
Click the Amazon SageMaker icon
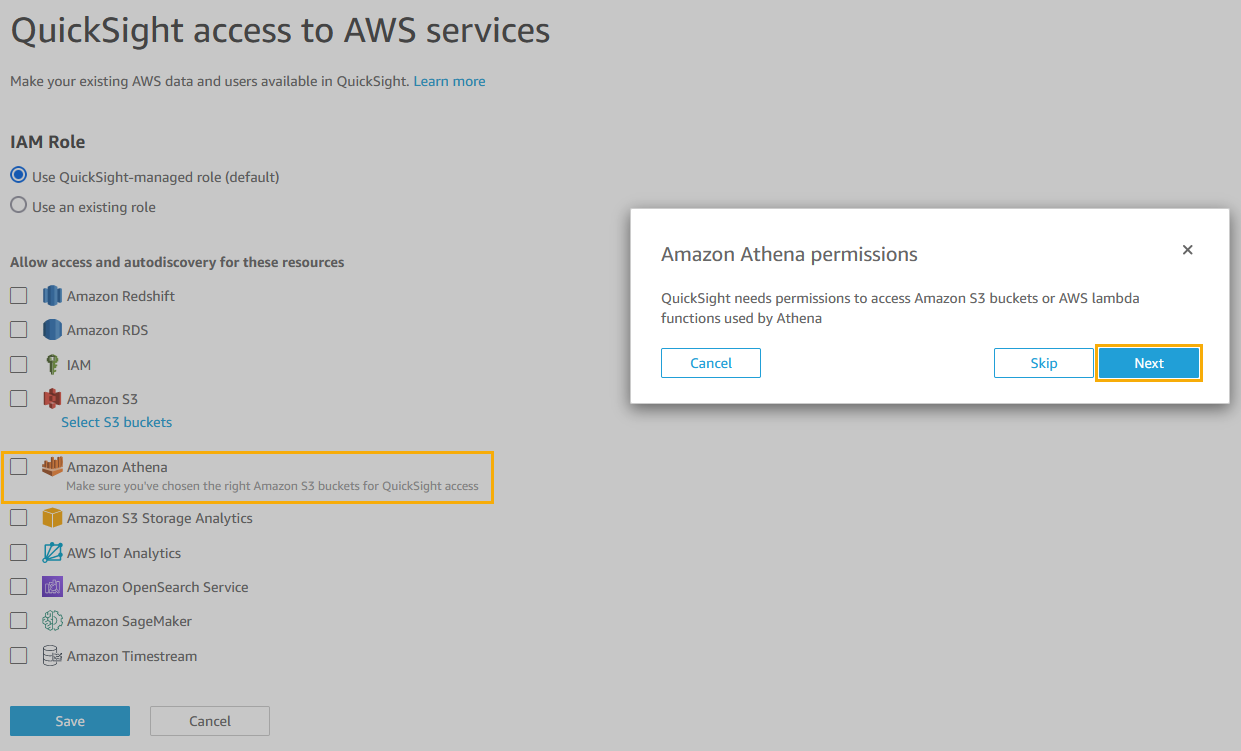52,621
